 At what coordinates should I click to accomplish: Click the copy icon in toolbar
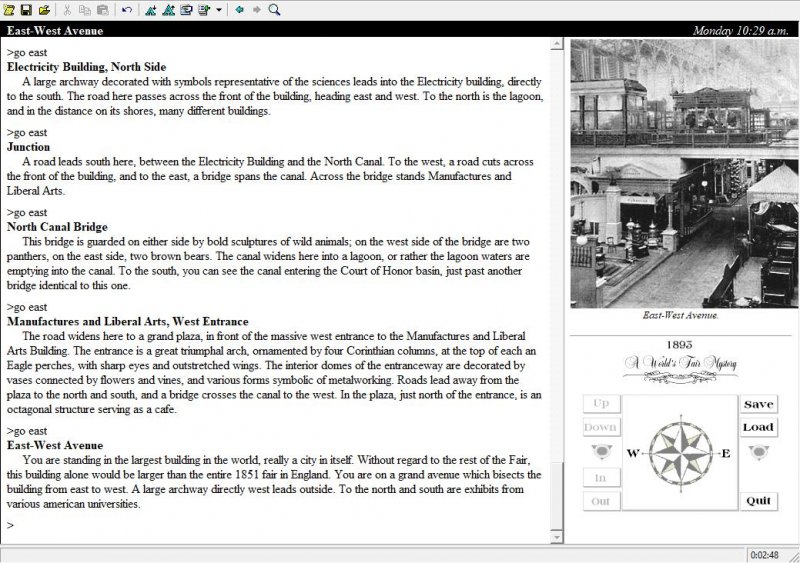pos(85,10)
